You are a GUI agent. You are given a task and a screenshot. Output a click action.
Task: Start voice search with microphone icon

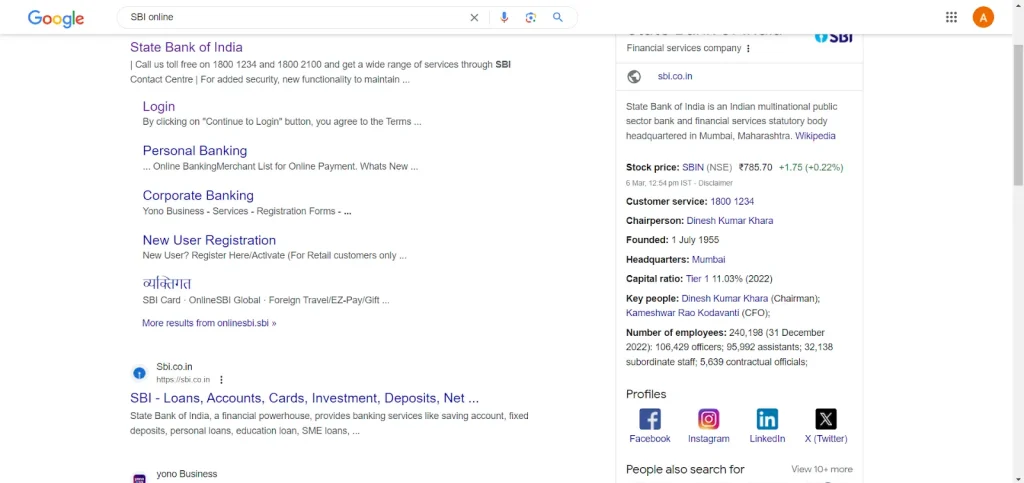click(x=504, y=18)
